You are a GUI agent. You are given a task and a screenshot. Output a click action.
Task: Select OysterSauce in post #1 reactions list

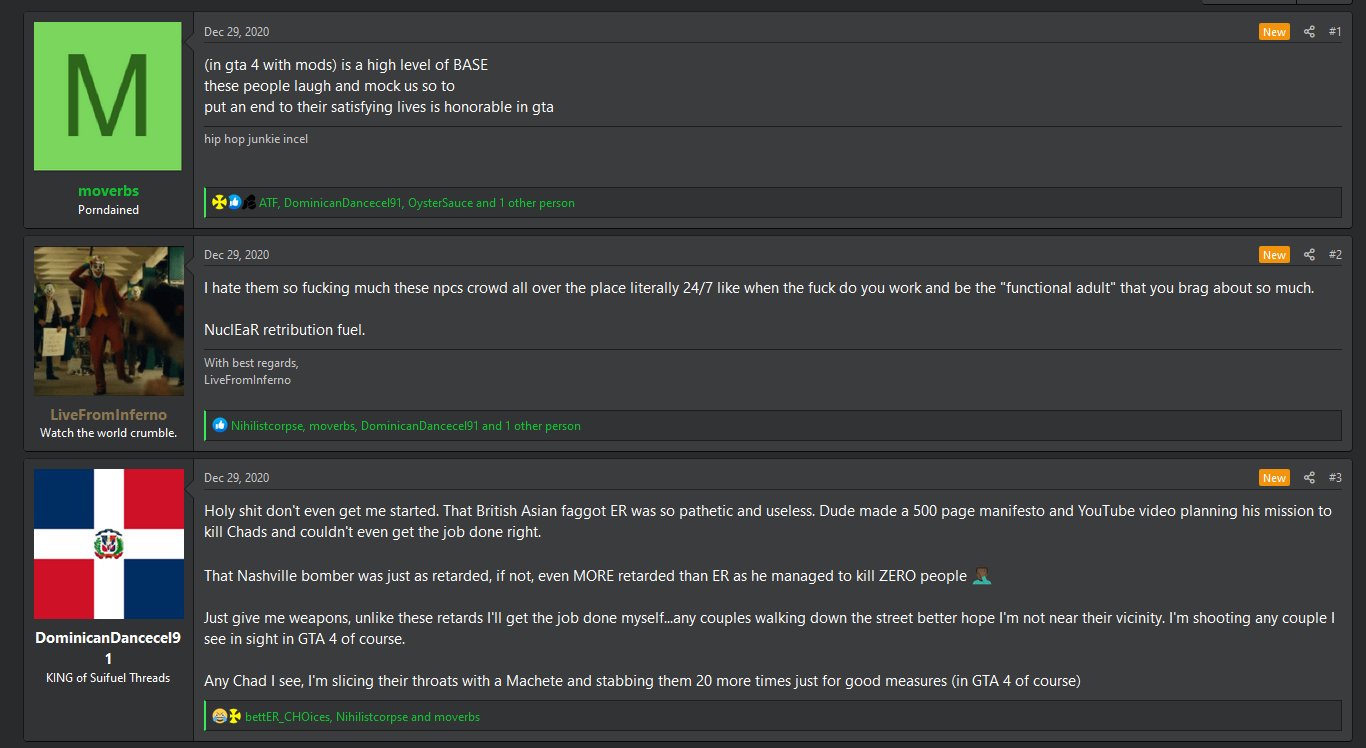(x=440, y=203)
